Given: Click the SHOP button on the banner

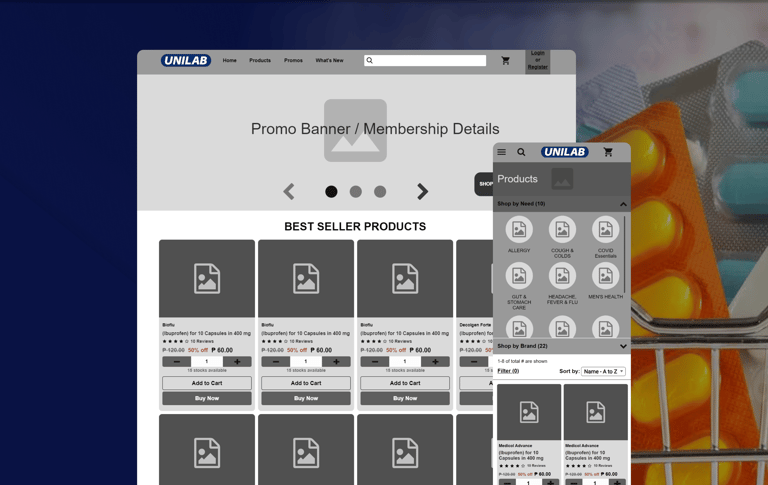Looking at the screenshot, I should click(x=484, y=184).
